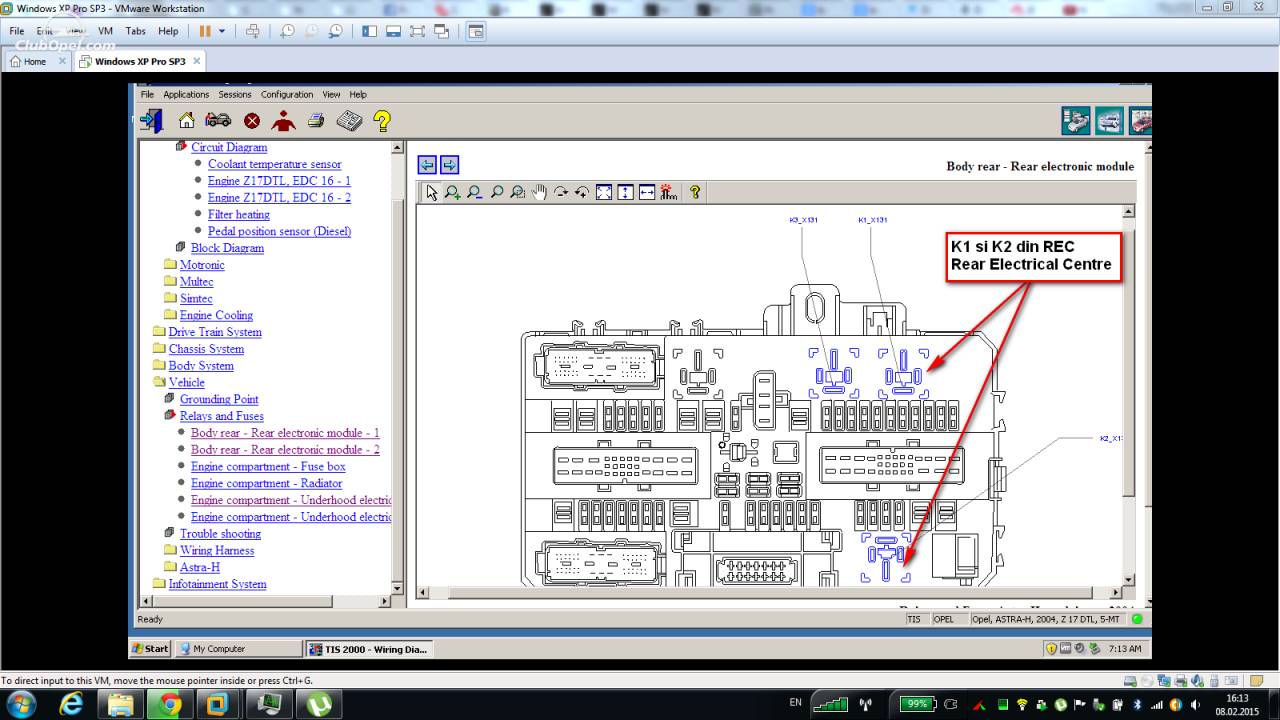This screenshot has width=1280, height=720.
Task: Go back with the left arrow button
Action: point(427,165)
